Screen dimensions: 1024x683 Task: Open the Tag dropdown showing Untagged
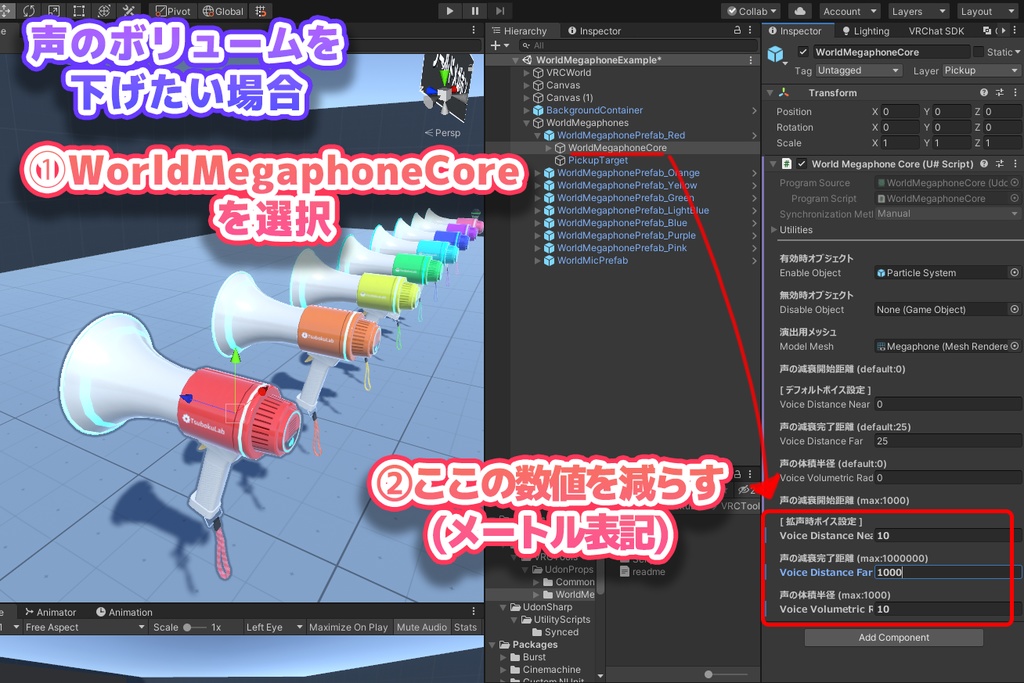pyautogui.click(x=858, y=70)
